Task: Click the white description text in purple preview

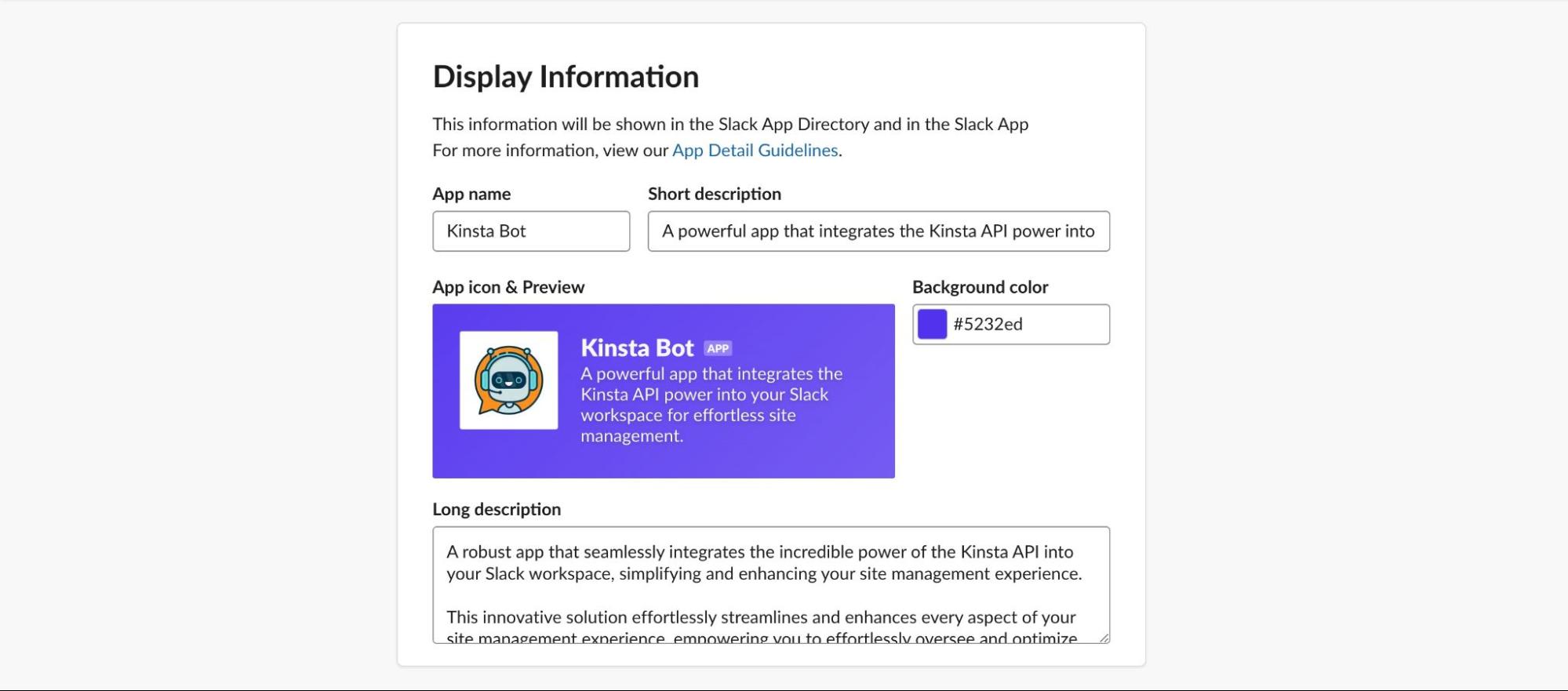Action: (711, 405)
